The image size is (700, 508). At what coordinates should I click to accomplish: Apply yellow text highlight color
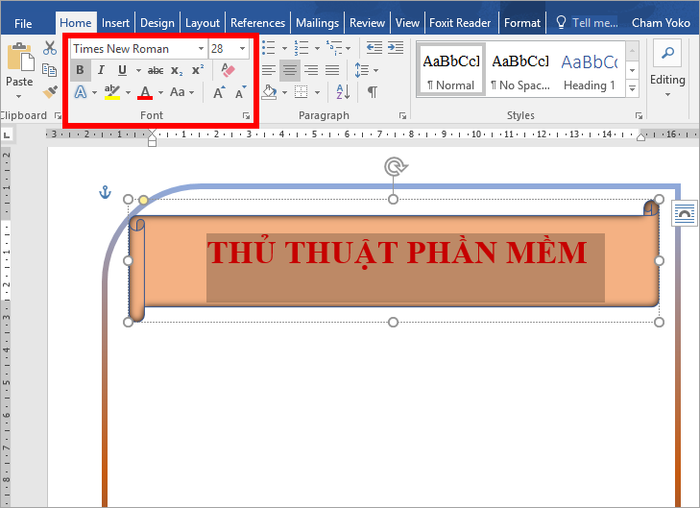[x=112, y=92]
